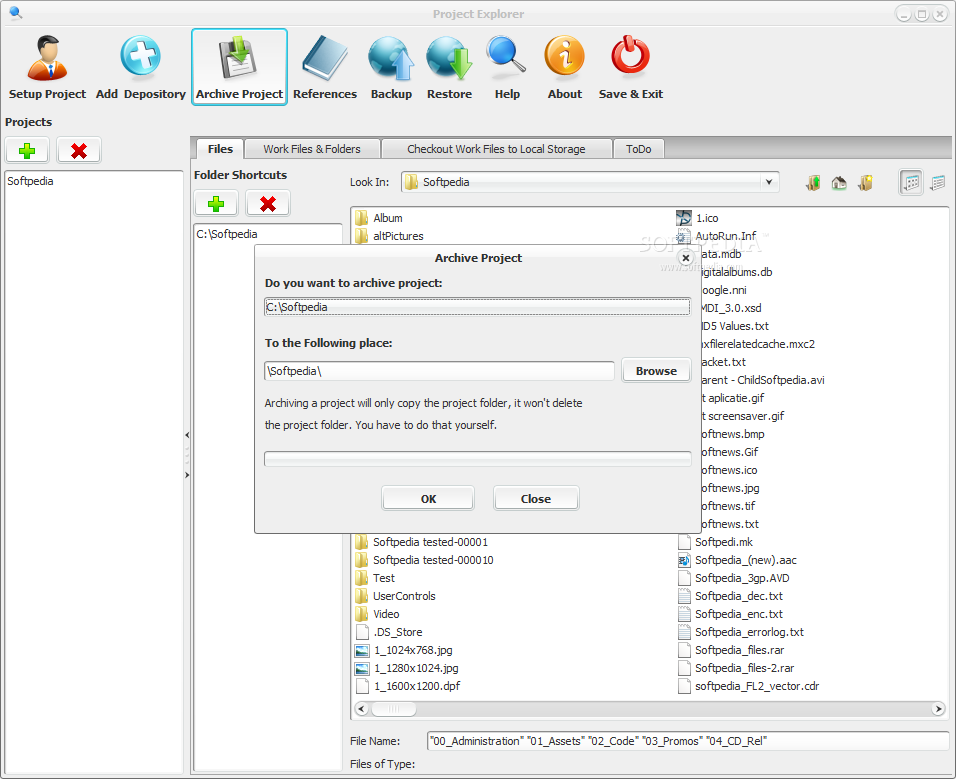Select the .DS_Store file
Image resolution: width=956 pixels, height=779 pixels.
click(x=389, y=632)
